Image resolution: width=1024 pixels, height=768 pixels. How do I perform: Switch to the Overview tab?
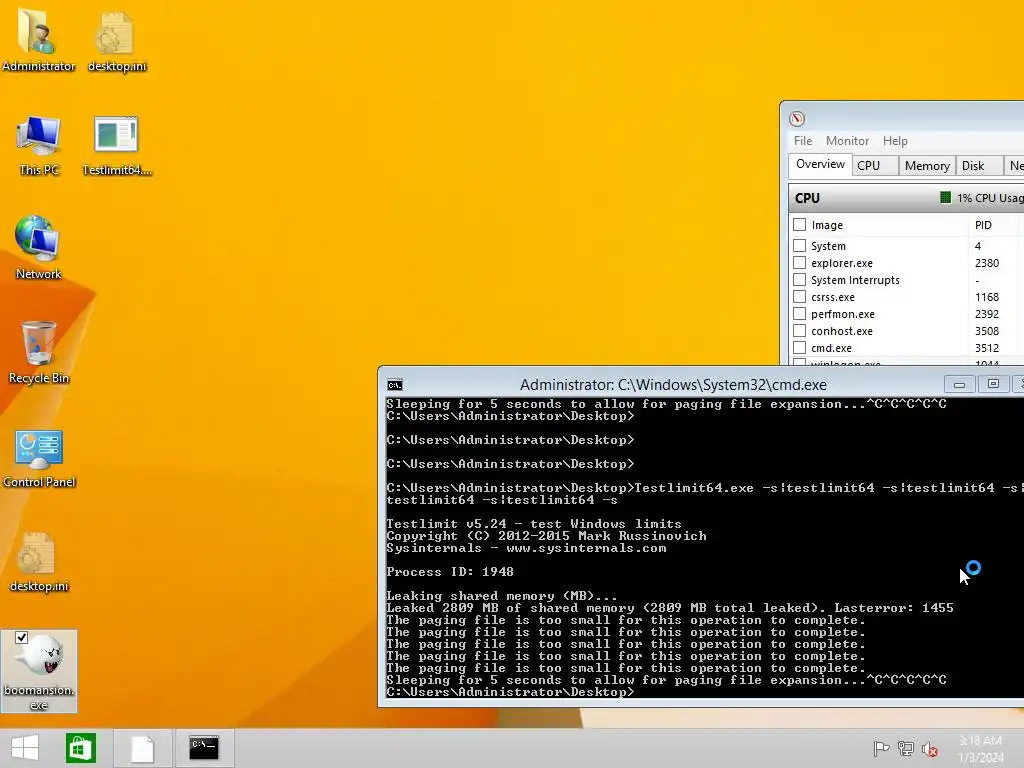coord(820,165)
